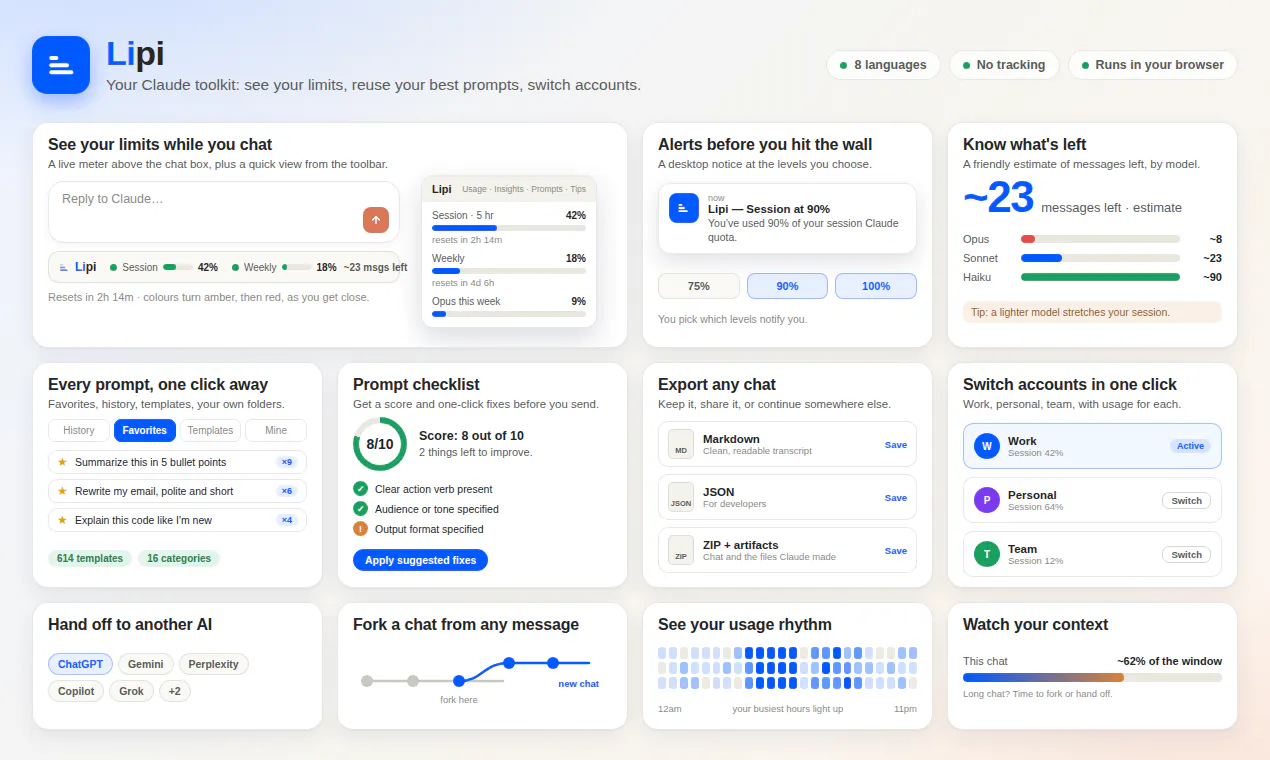Click the No tracking pill

point(1004,65)
